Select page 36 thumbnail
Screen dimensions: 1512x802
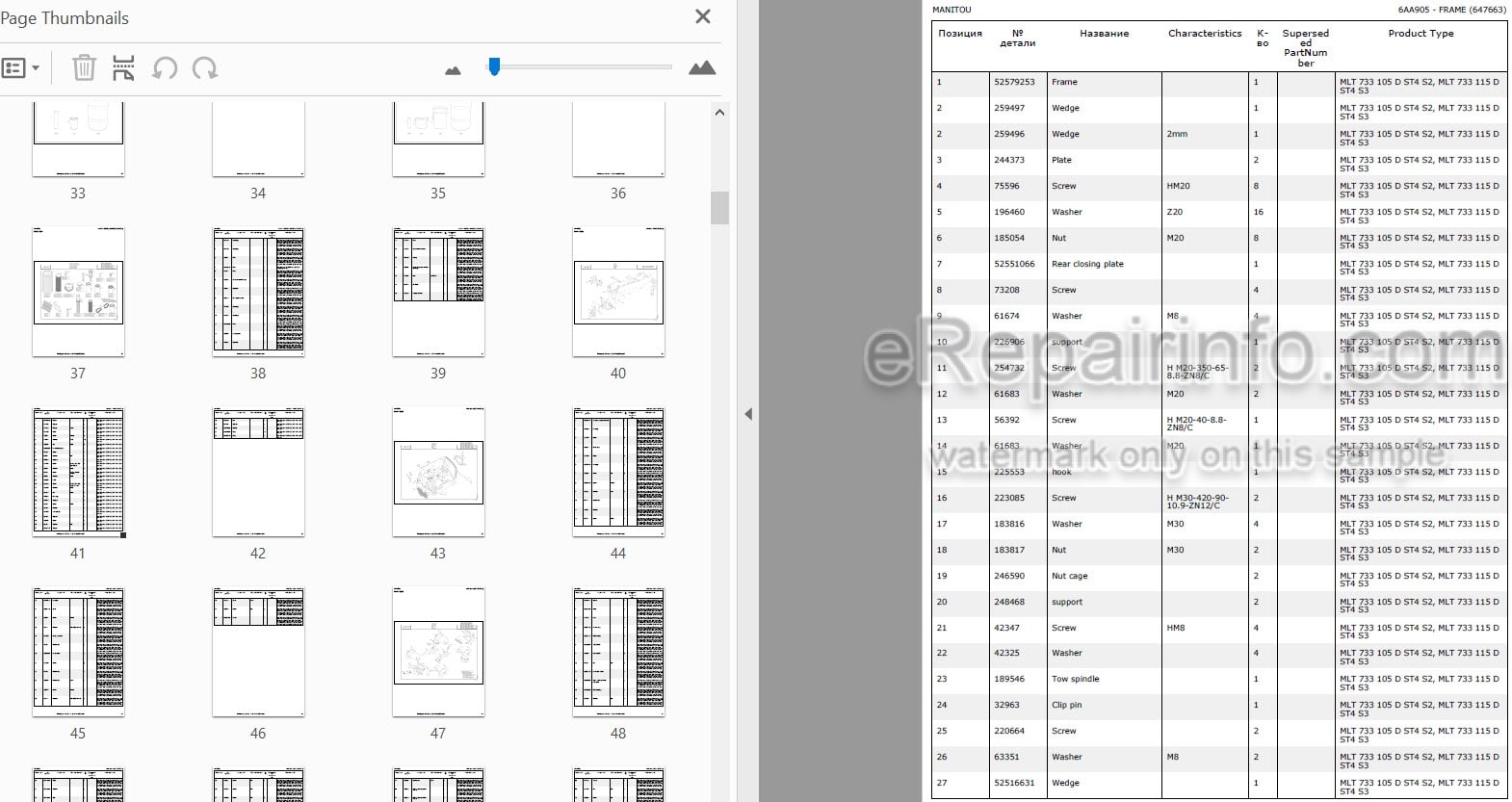[x=618, y=141]
